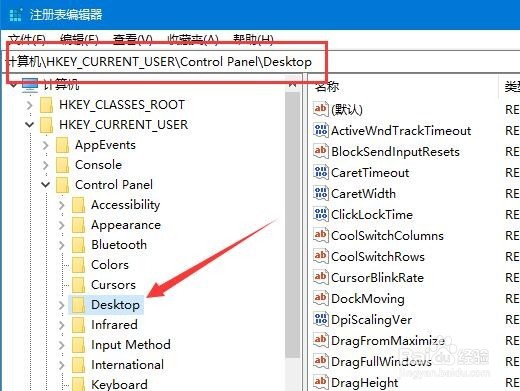This screenshot has height=391, width=520.
Task: Click the binary icon of CaretWidth
Action: click(x=321, y=193)
